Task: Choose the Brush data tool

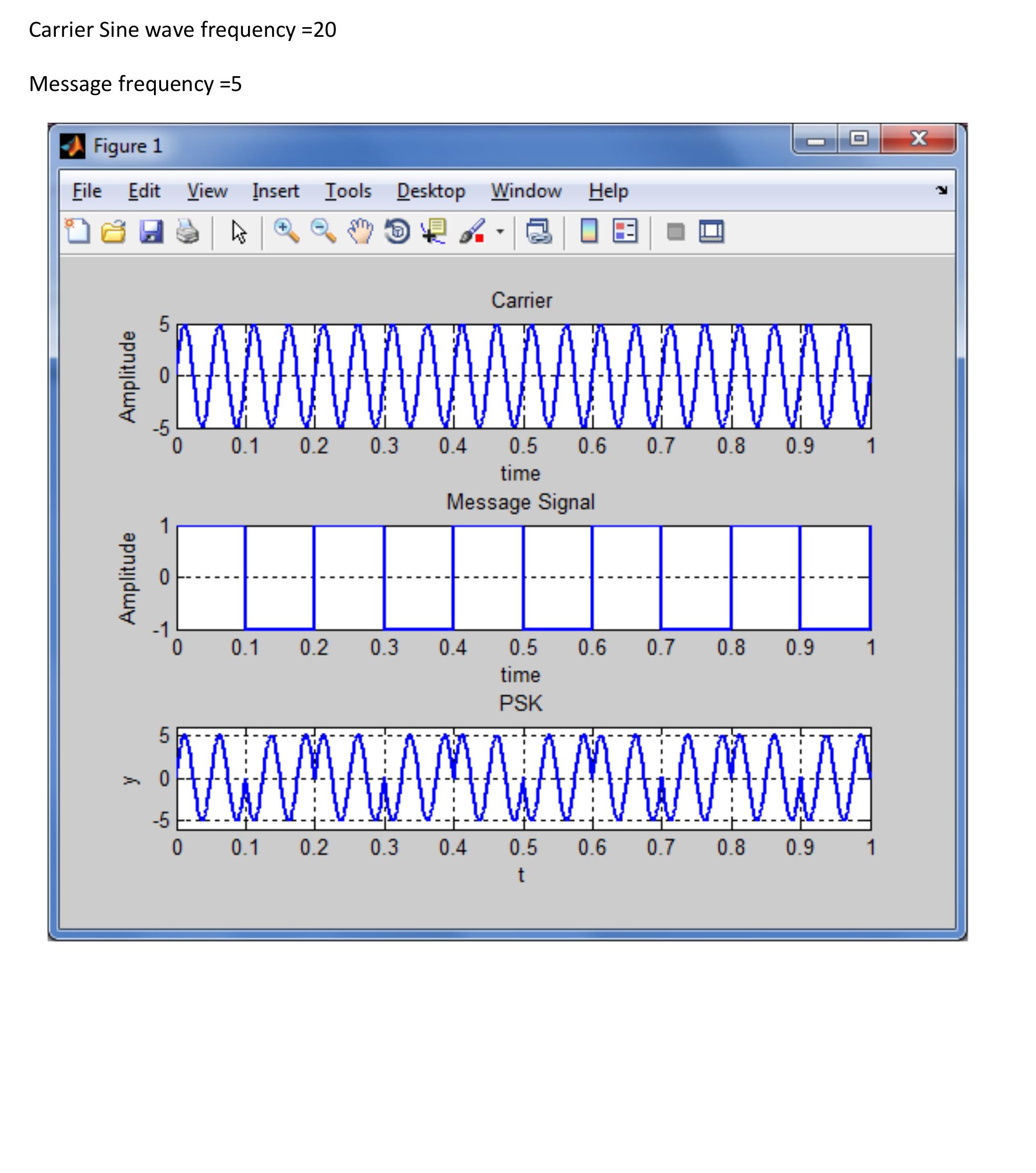Action: 472,232
